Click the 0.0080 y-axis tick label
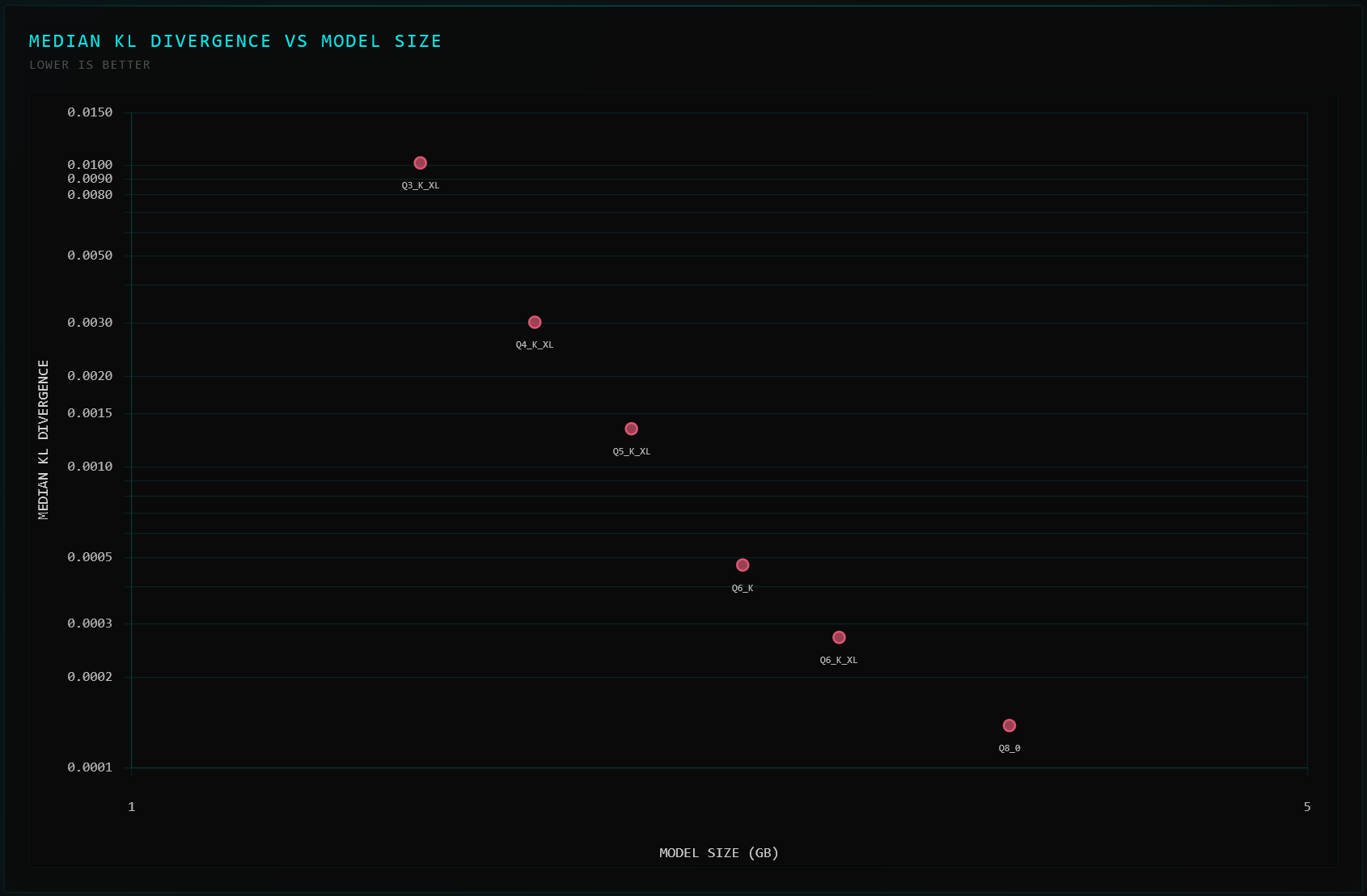Image resolution: width=1367 pixels, height=896 pixels. [x=90, y=195]
